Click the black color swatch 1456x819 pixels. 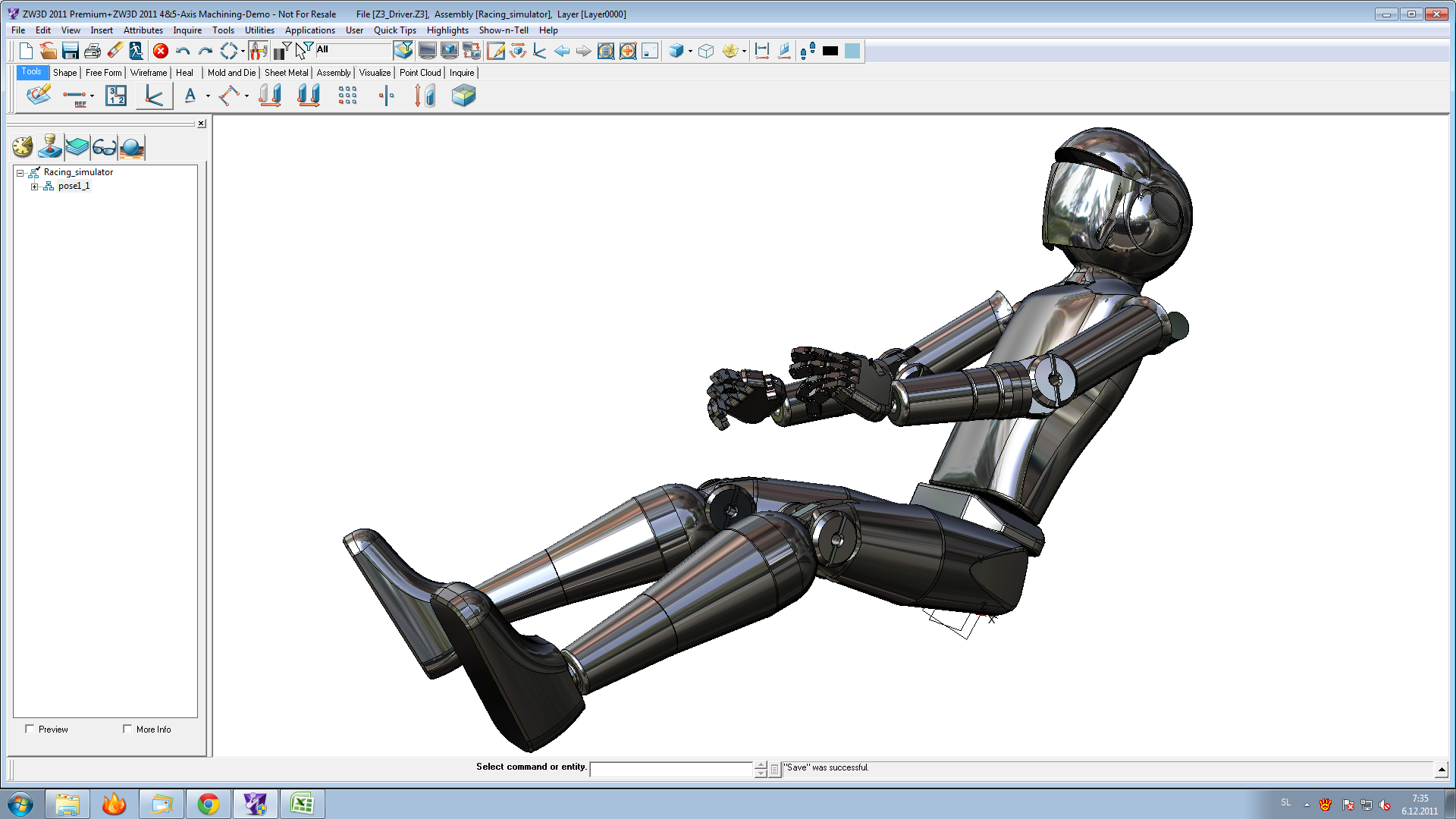(830, 51)
